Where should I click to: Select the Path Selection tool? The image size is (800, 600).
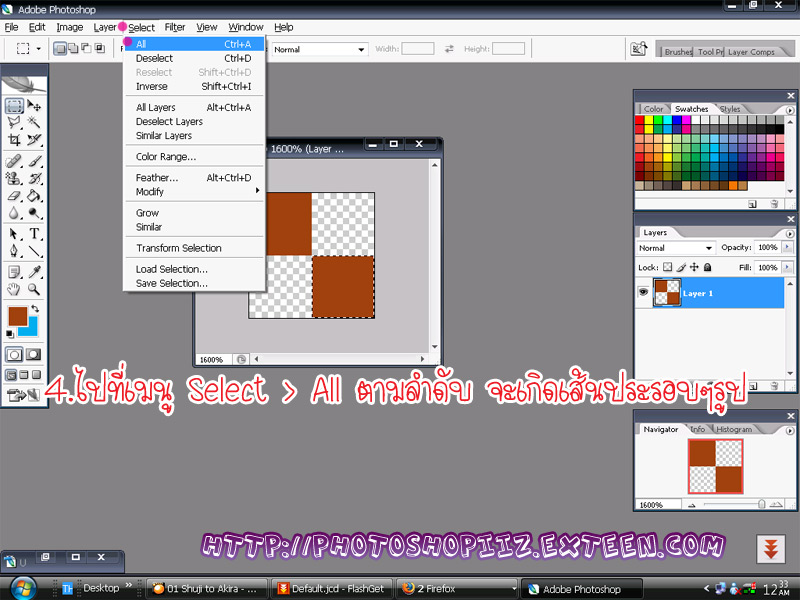click(14, 234)
